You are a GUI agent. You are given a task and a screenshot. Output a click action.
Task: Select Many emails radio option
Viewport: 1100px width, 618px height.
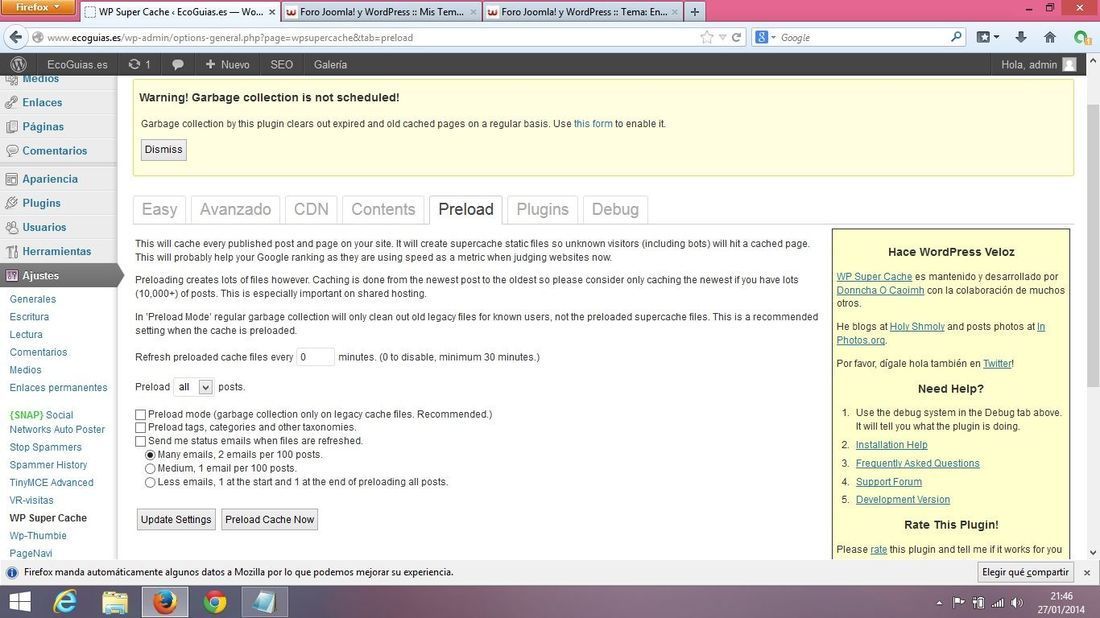pos(149,455)
